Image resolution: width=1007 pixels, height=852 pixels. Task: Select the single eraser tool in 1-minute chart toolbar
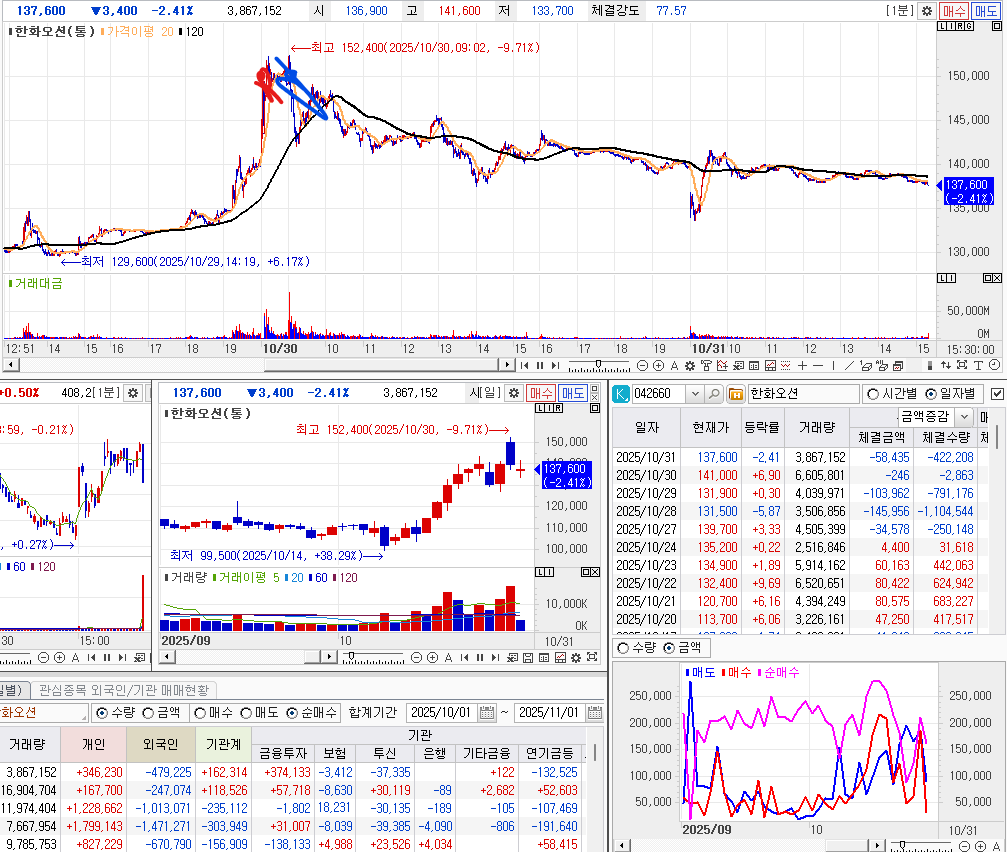click(866, 365)
